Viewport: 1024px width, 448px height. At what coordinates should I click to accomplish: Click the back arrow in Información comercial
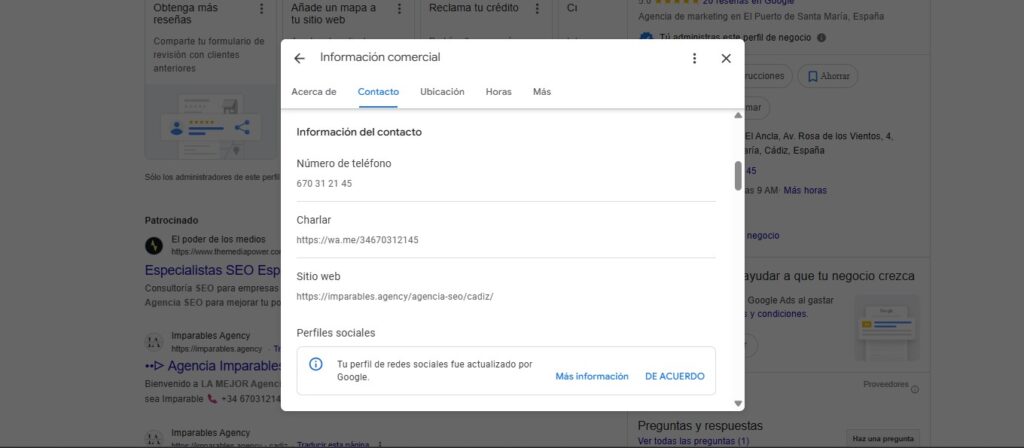(299, 58)
